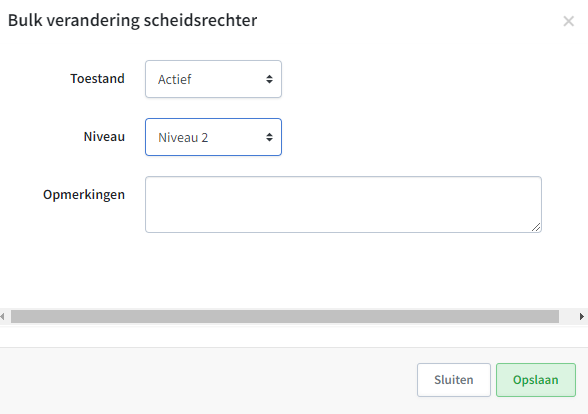The image size is (588, 414).
Task: Click scrollbar track right of the thumb
Action: click(x=568, y=316)
